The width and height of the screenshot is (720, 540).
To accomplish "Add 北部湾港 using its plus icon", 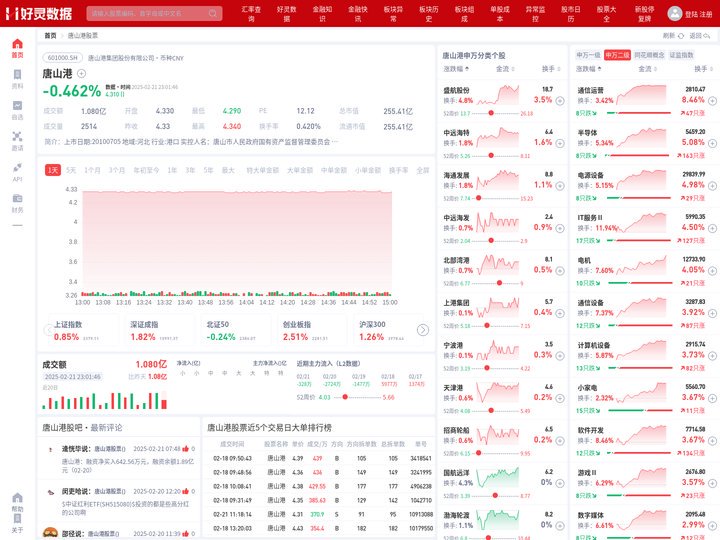I will (560, 271).
